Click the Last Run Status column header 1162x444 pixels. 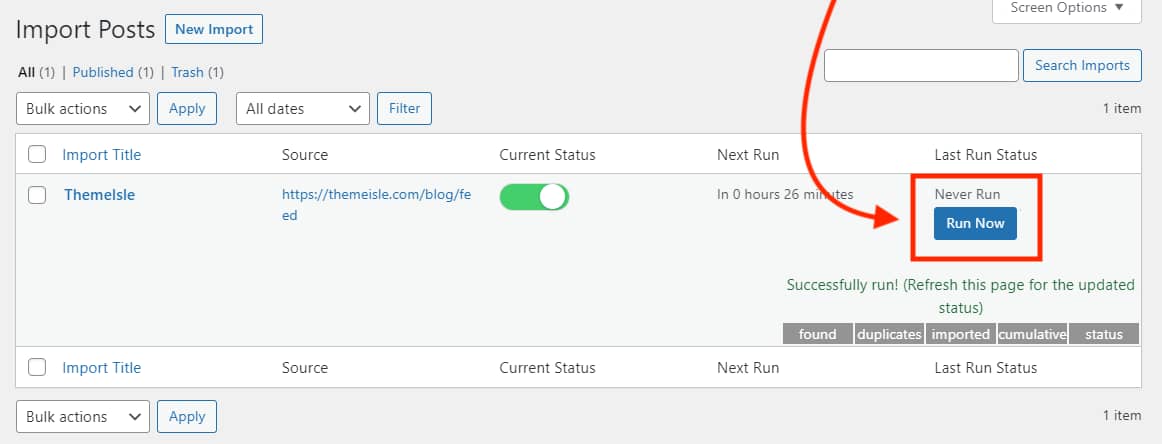[986, 155]
